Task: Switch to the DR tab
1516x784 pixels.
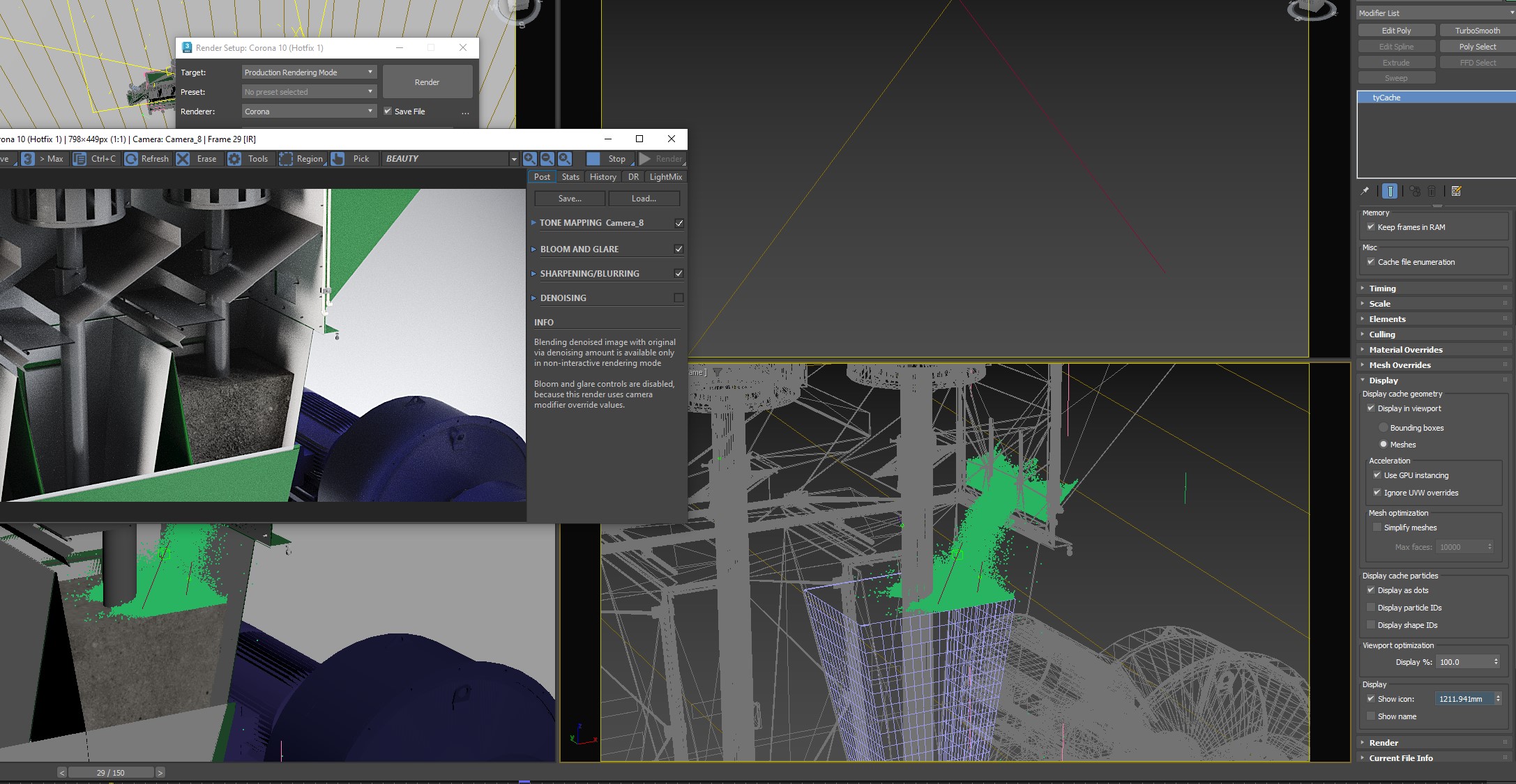Action: 633,177
